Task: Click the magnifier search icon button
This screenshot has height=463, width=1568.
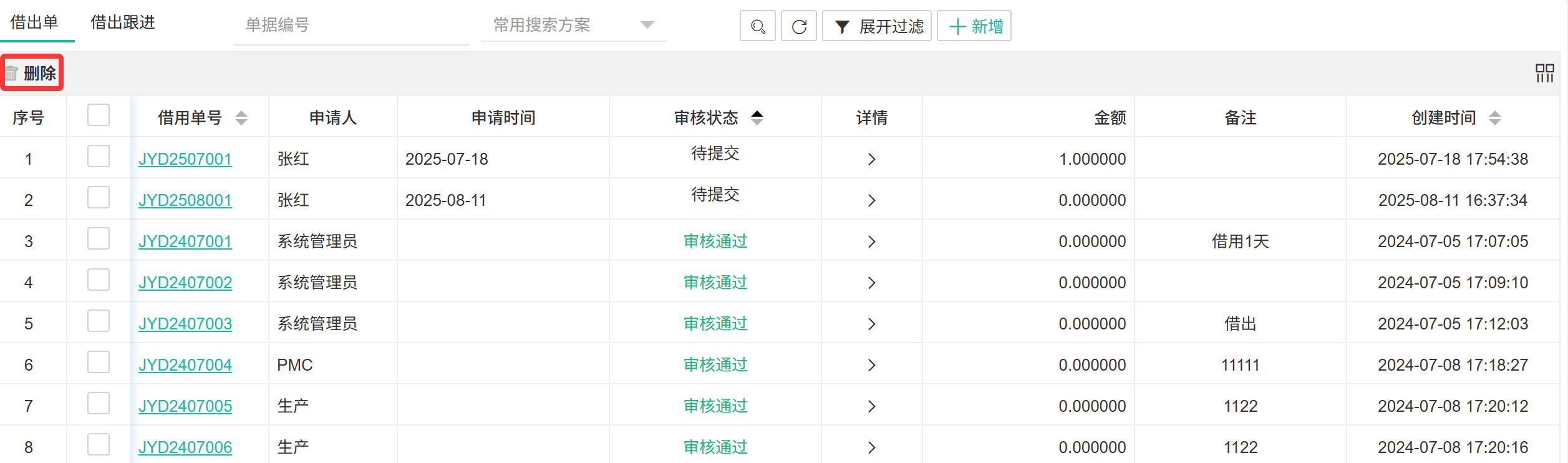Action: click(x=757, y=26)
